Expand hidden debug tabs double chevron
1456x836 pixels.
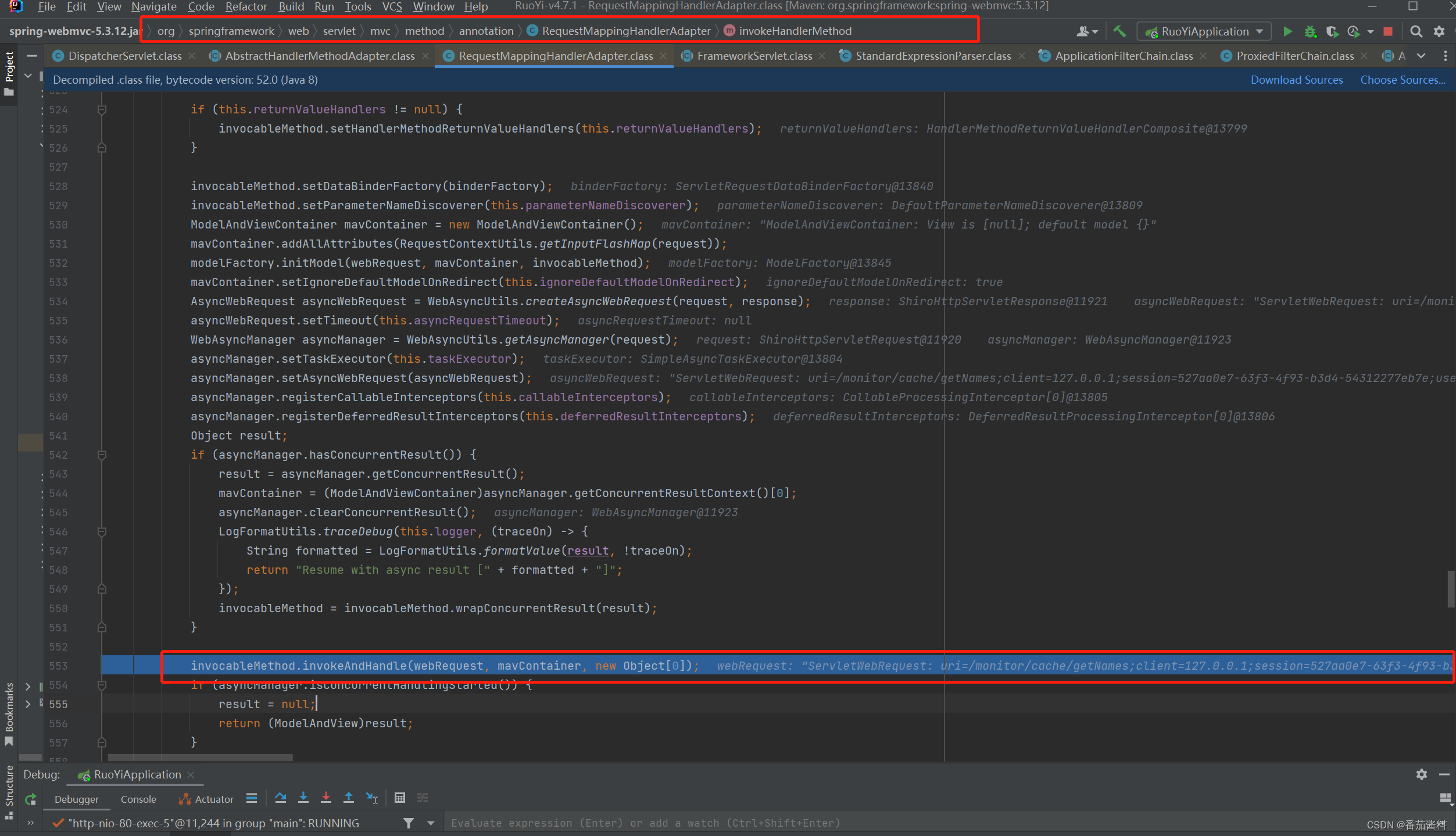[31, 823]
